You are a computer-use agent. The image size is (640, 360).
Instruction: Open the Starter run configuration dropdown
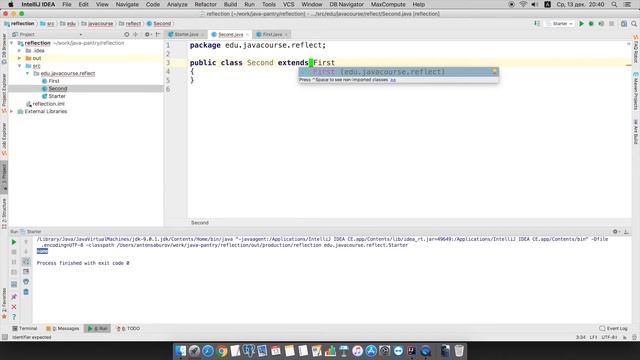pyautogui.click(x=560, y=24)
